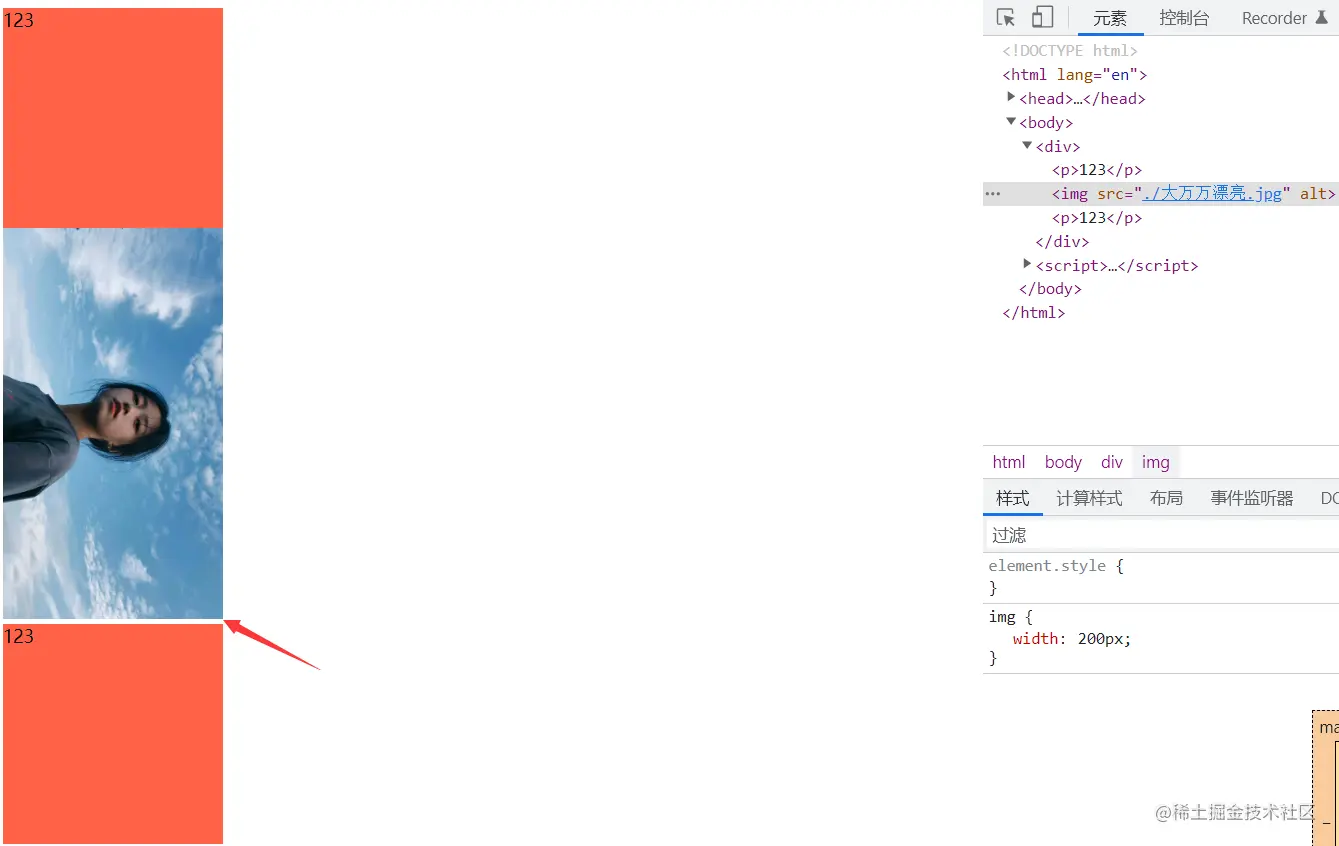The height and width of the screenshot is (846, 1339).
Task: Select the body breadcrumb
Action: pos(1063,462)
